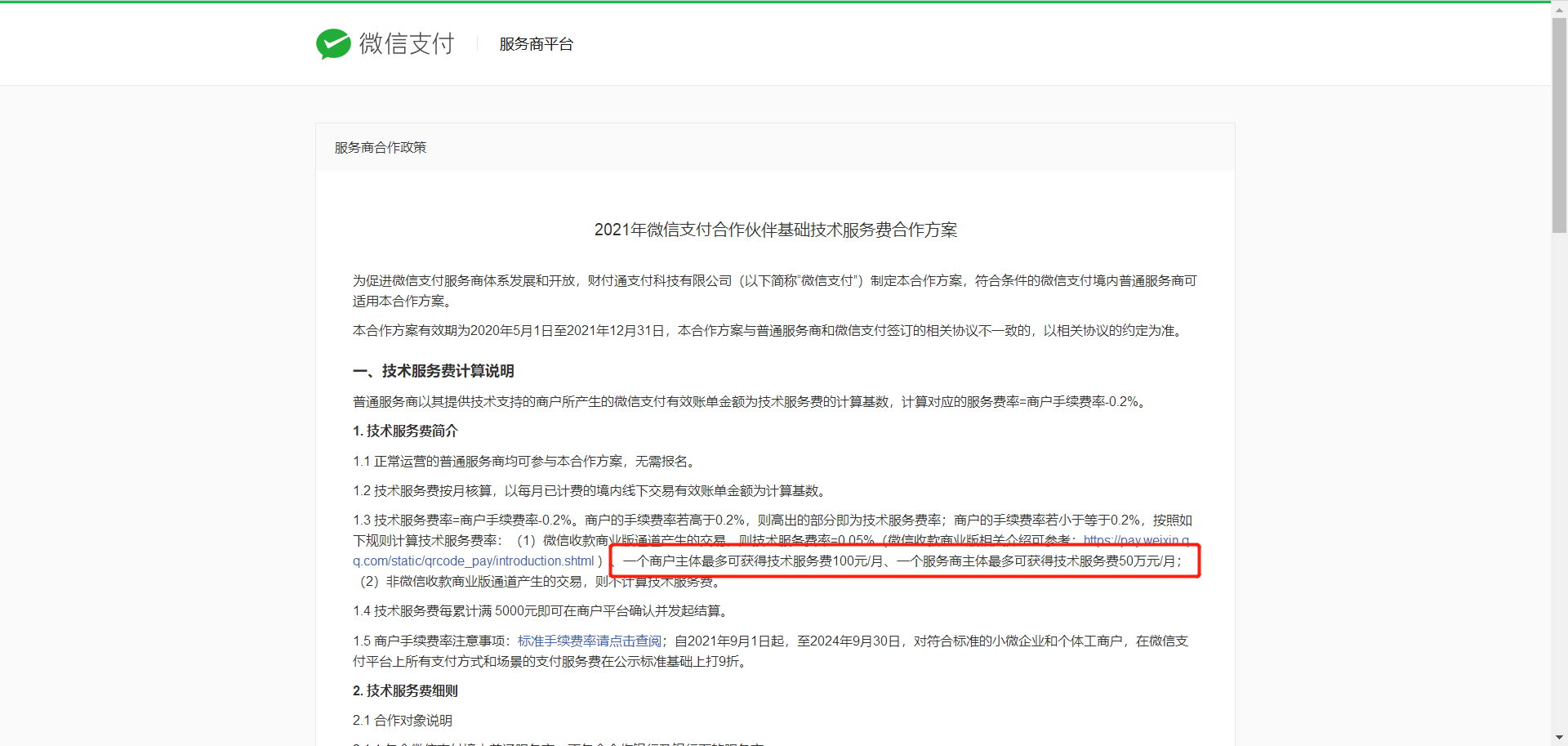Click the sentence starting 普通服务商以其提供技术支持
The width and height of the screenshot is (1568, 746).
751,402
